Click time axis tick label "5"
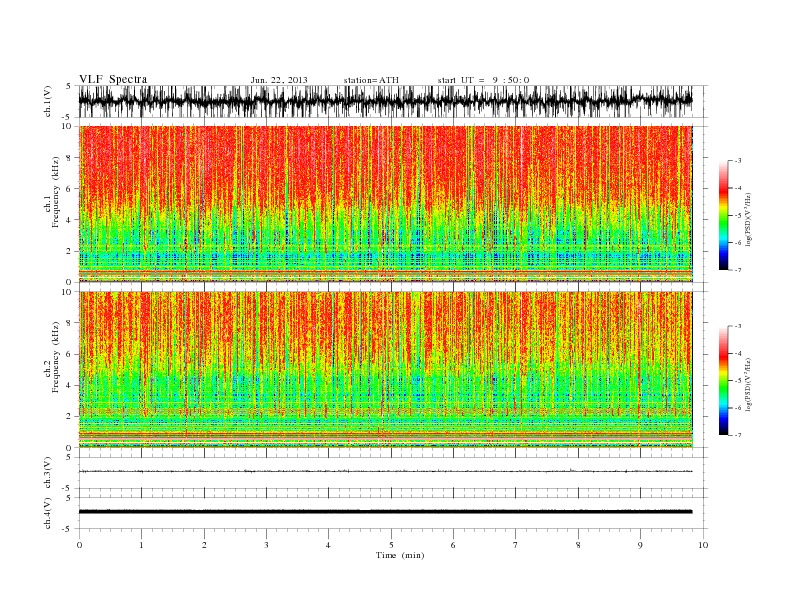792x612 pixels. [x=391, y=545]
